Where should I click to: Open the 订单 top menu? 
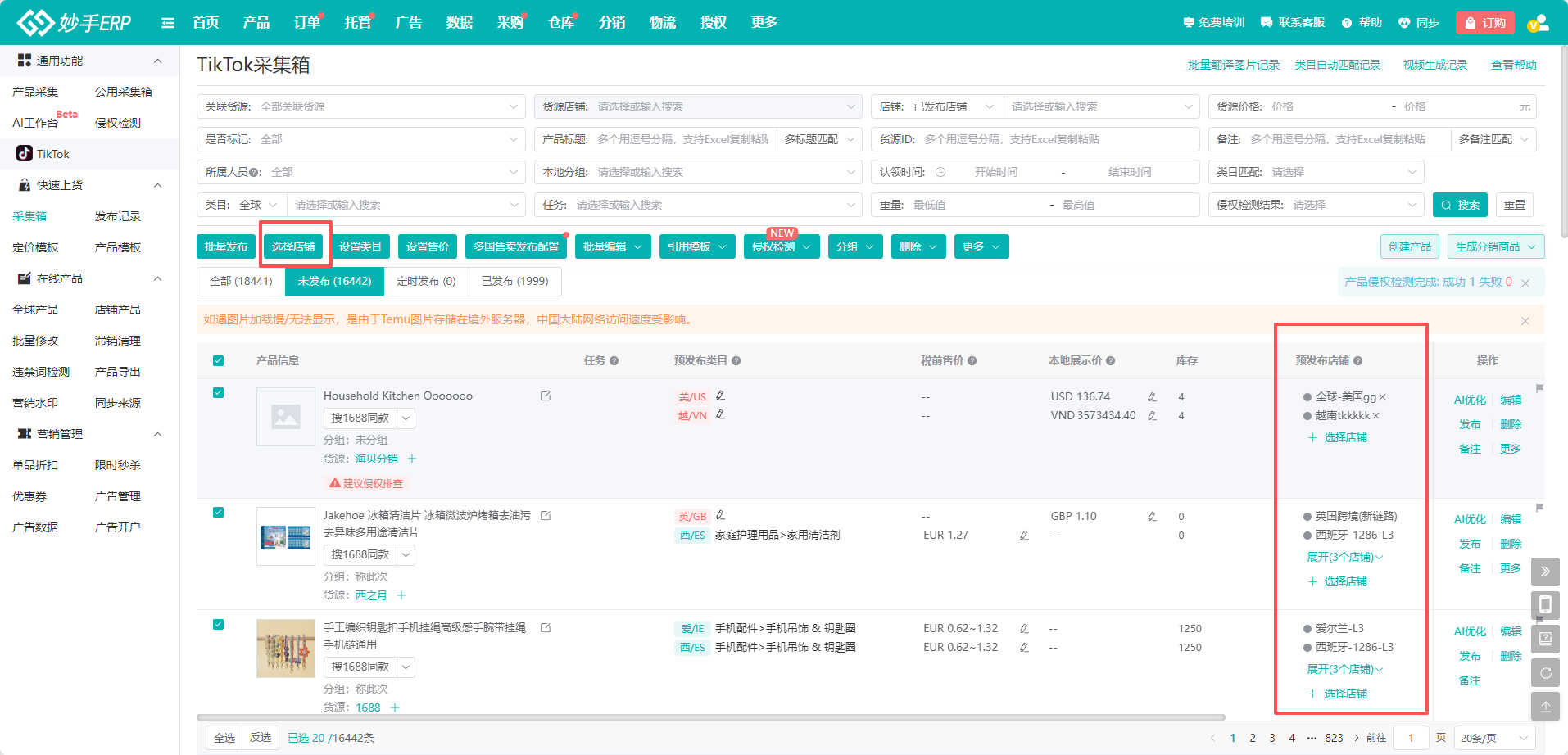click(306, 23)
